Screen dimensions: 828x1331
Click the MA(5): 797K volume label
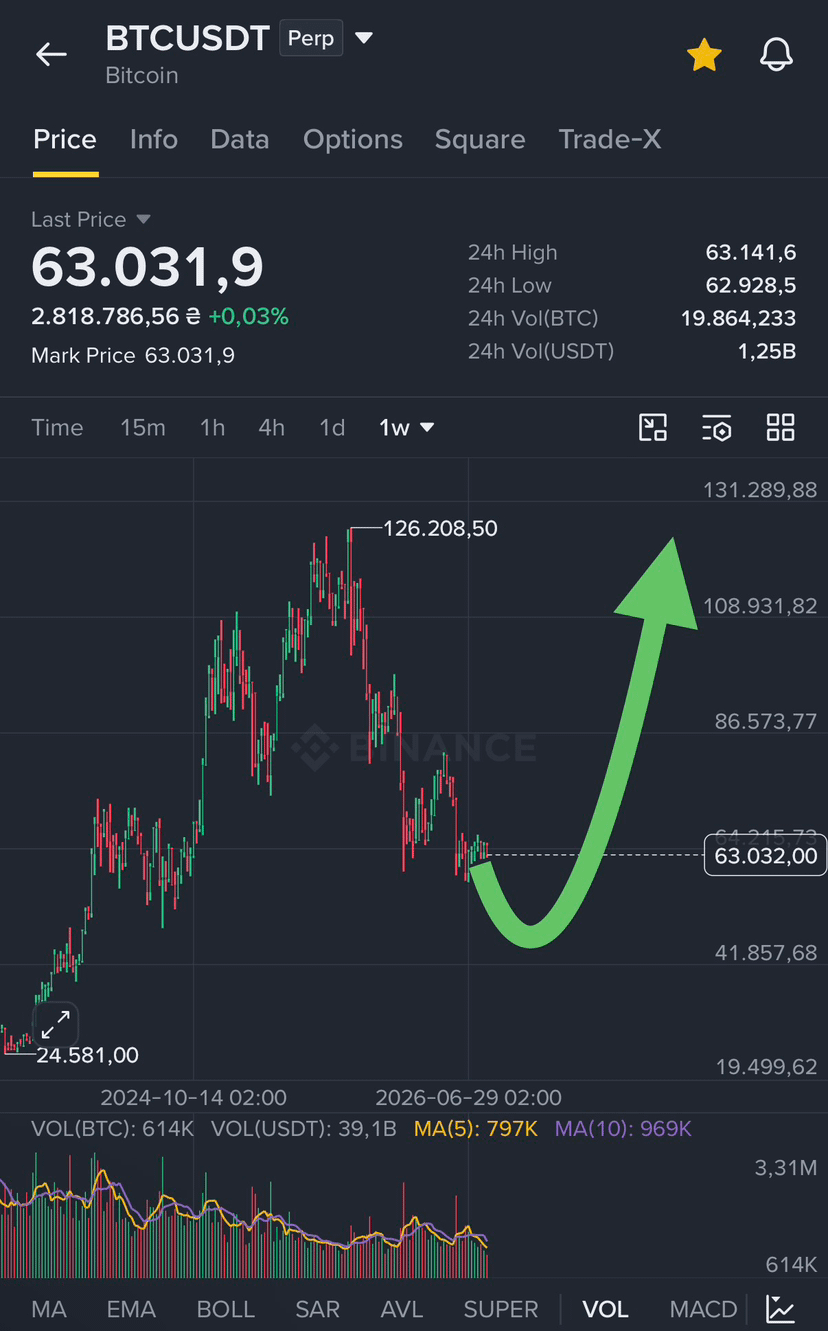point(476,1129)
